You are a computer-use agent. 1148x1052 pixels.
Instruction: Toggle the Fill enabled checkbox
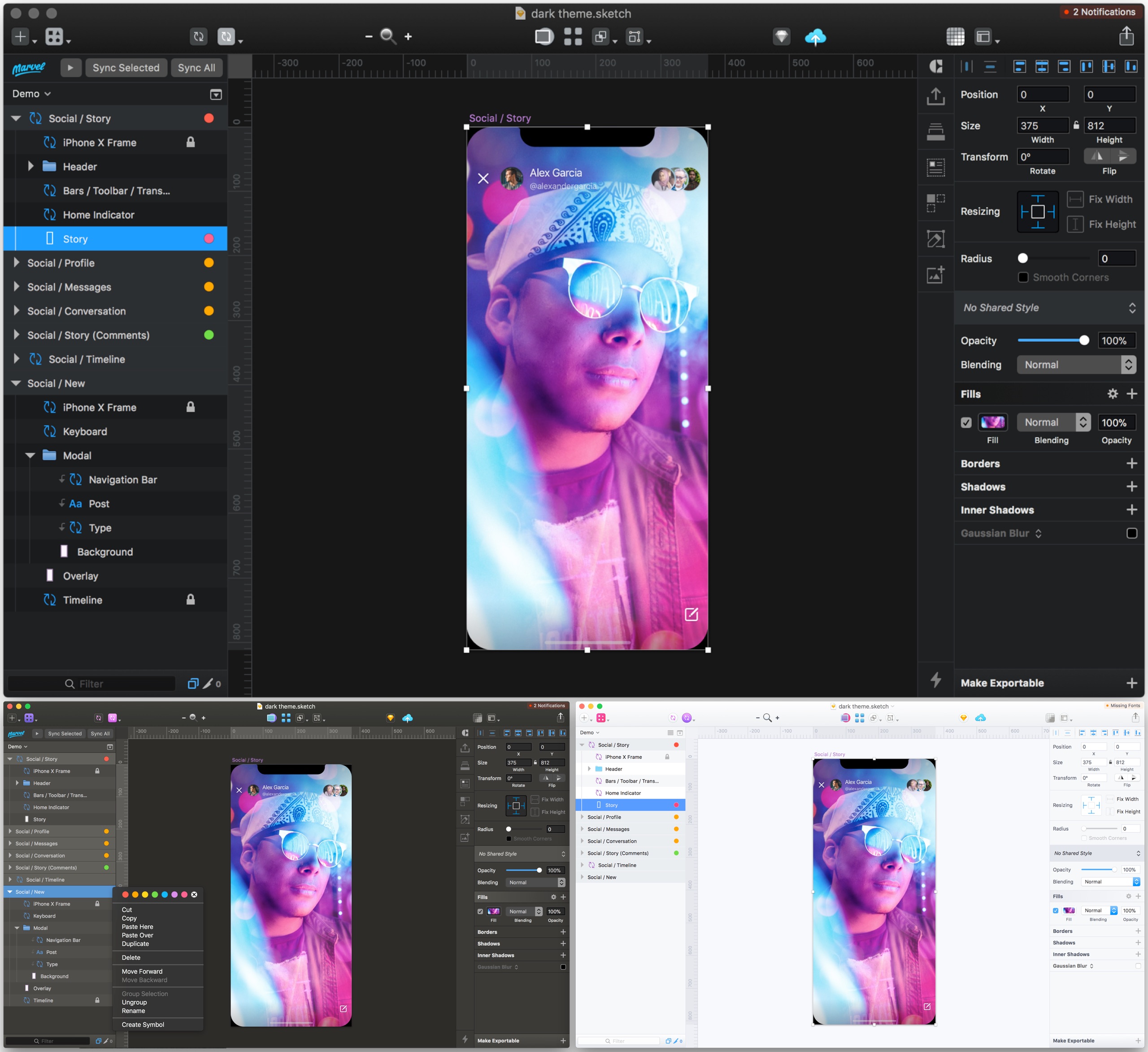pyautogui.click(x=966, y=422)
